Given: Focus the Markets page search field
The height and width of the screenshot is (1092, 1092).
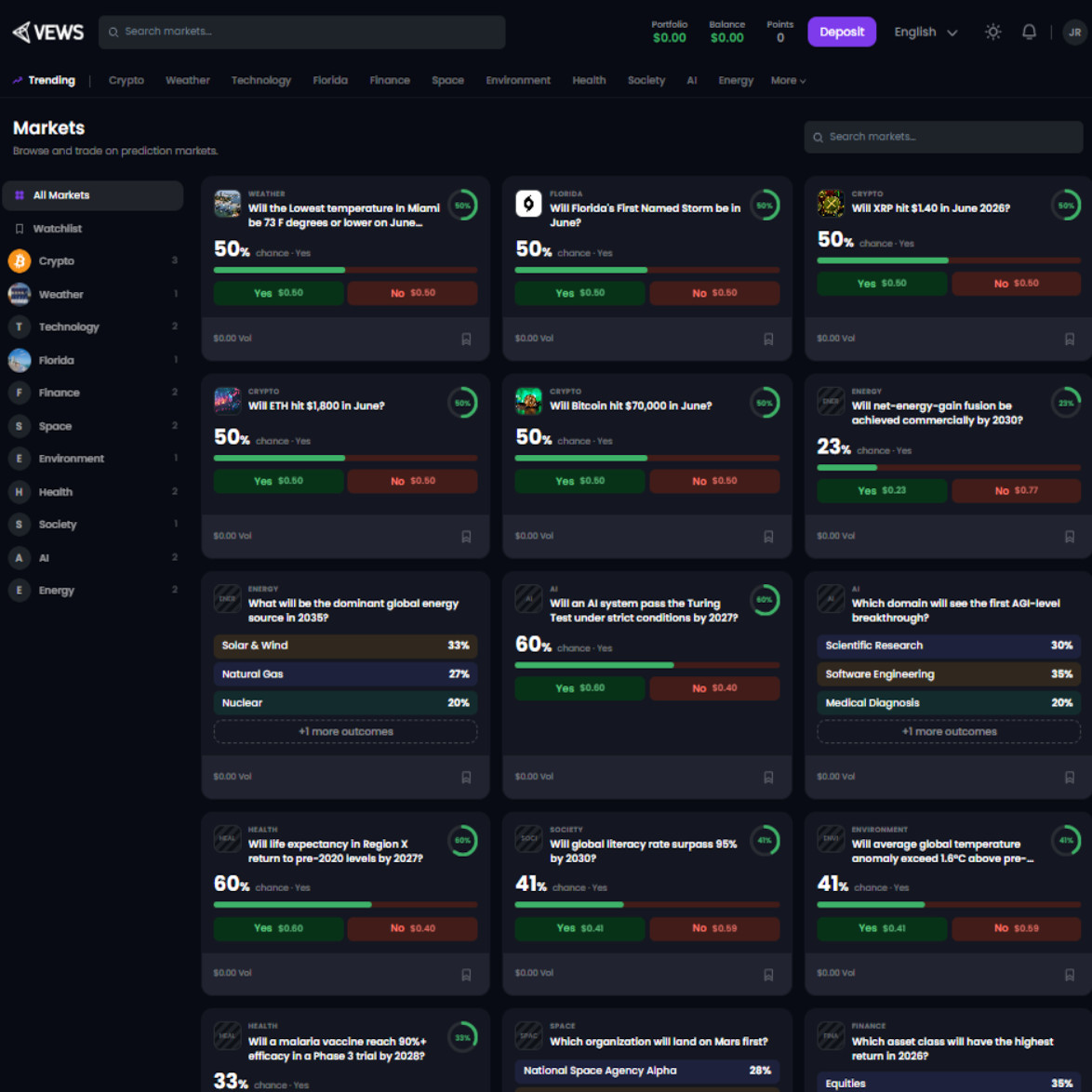Looking at the screenshot, I should click(943, 137).
